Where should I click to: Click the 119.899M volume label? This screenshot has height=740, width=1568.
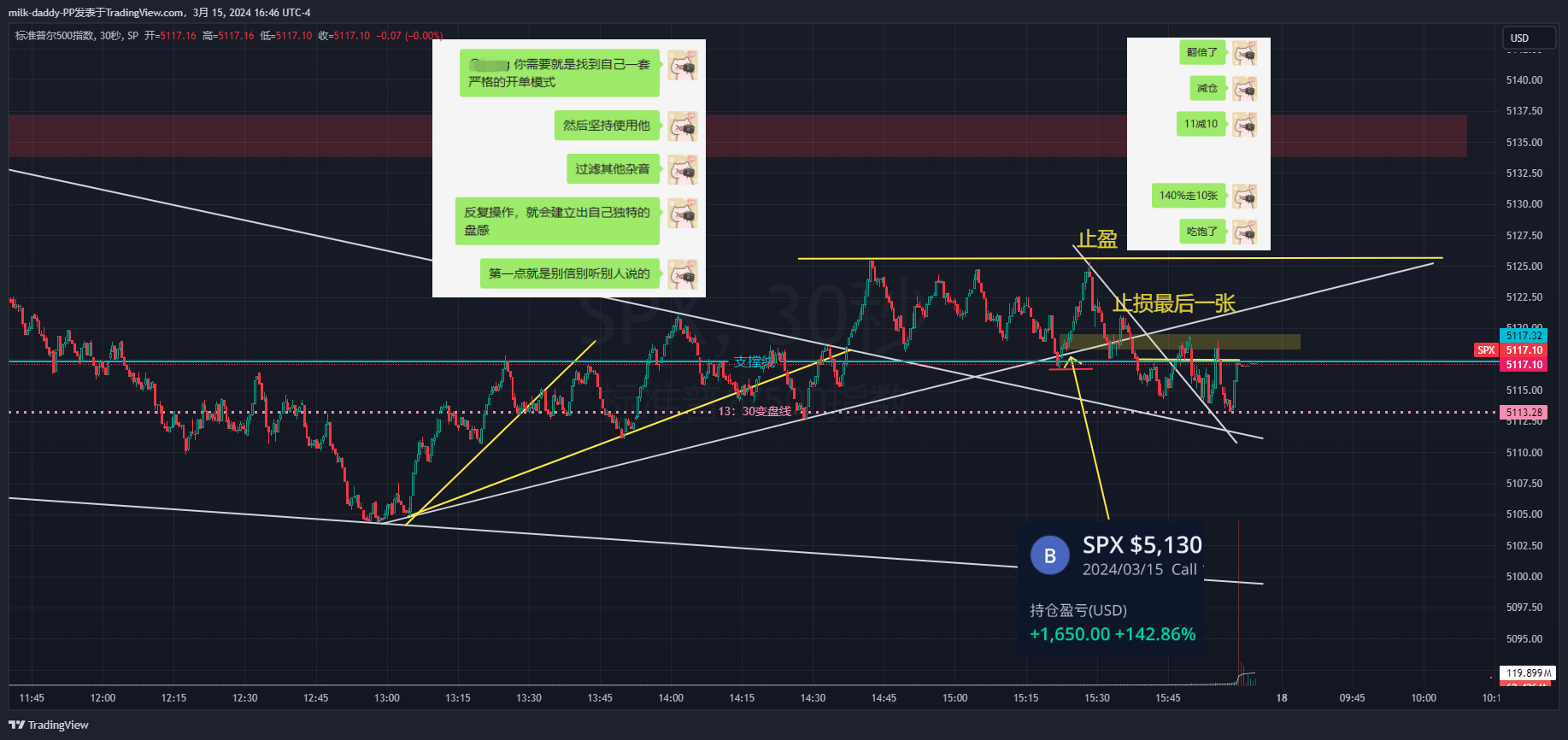(x=1527, y=673)
